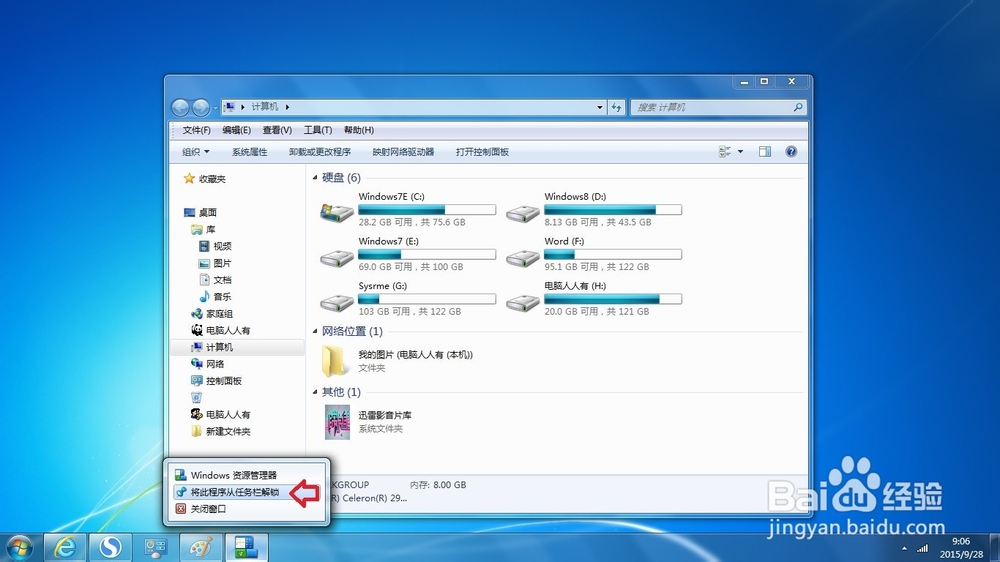Click the active Explorer taskbar button
Viewport: 1000px width, 562px height.
(246, 547)
